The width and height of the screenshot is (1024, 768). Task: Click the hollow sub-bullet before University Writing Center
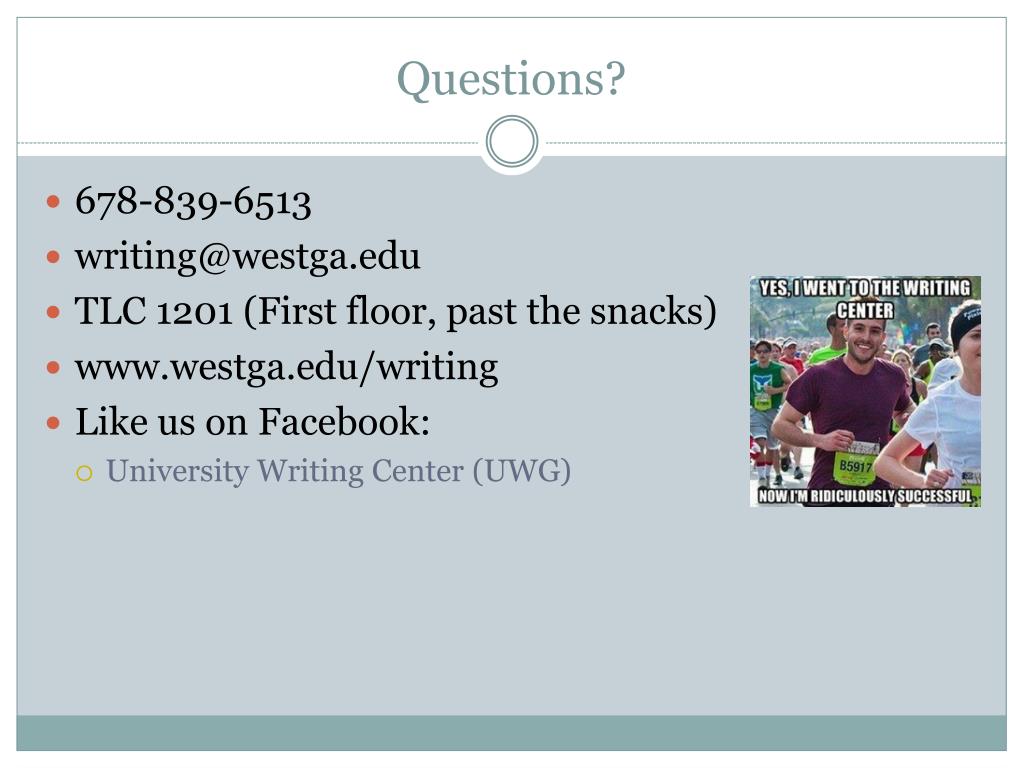84,471
